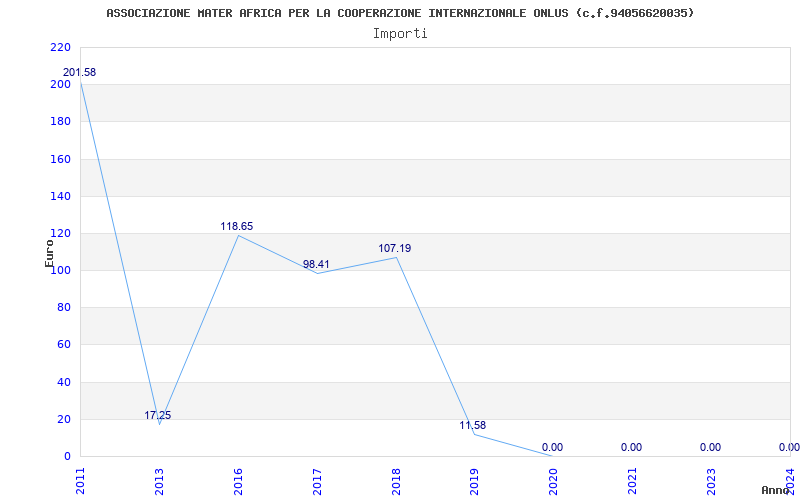Click the 200 y-axis tick value

60,85
